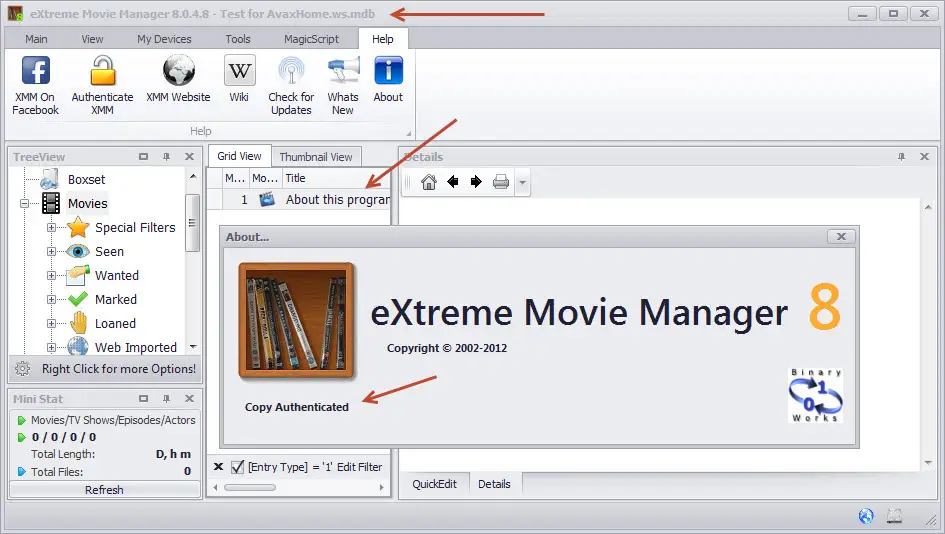
Task: Select the Web Imported item
Action: click(136, 348)
